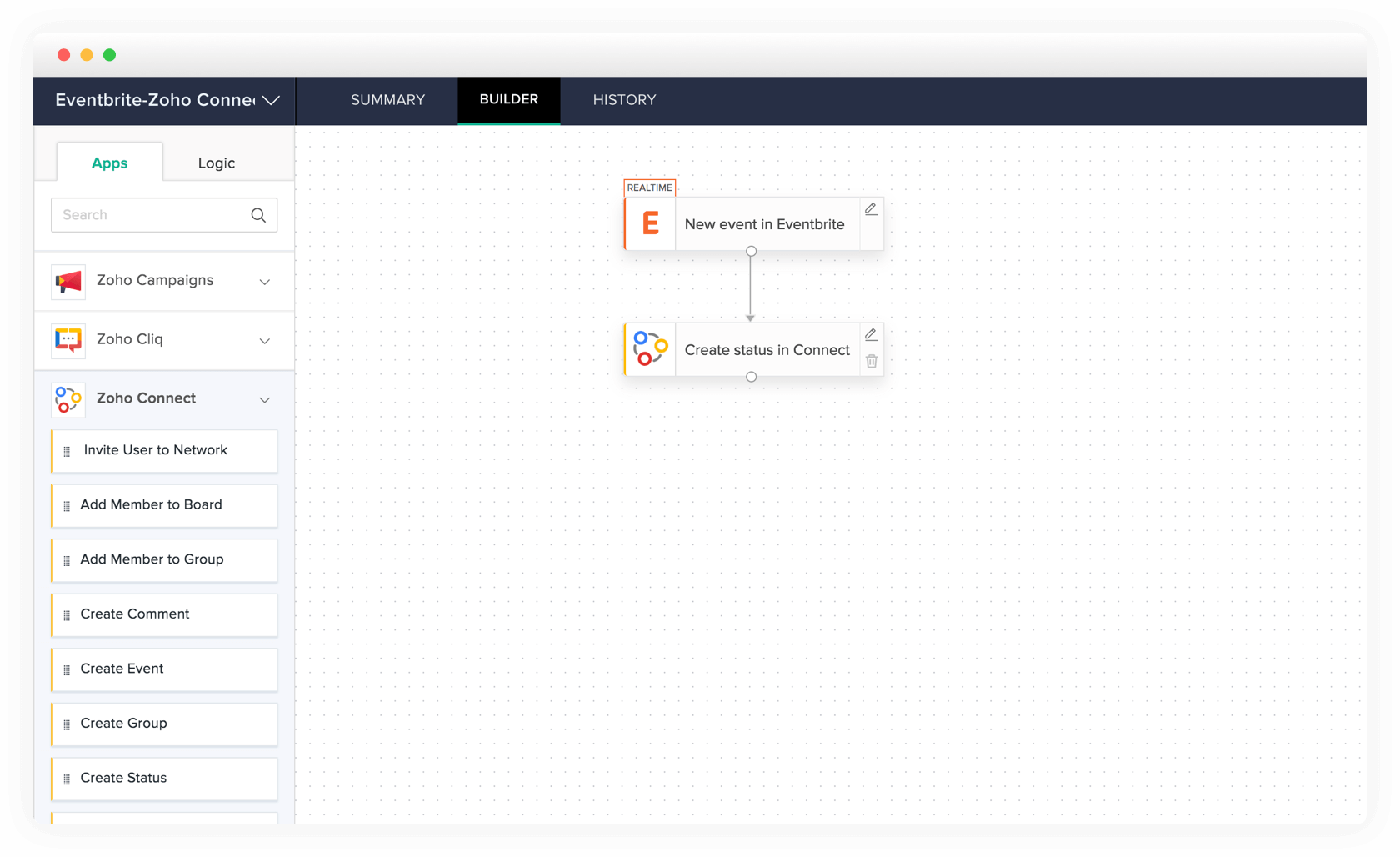1400x857 pixels.
Task: Edit the Create status in Connect step
Action: coord(871,334)
